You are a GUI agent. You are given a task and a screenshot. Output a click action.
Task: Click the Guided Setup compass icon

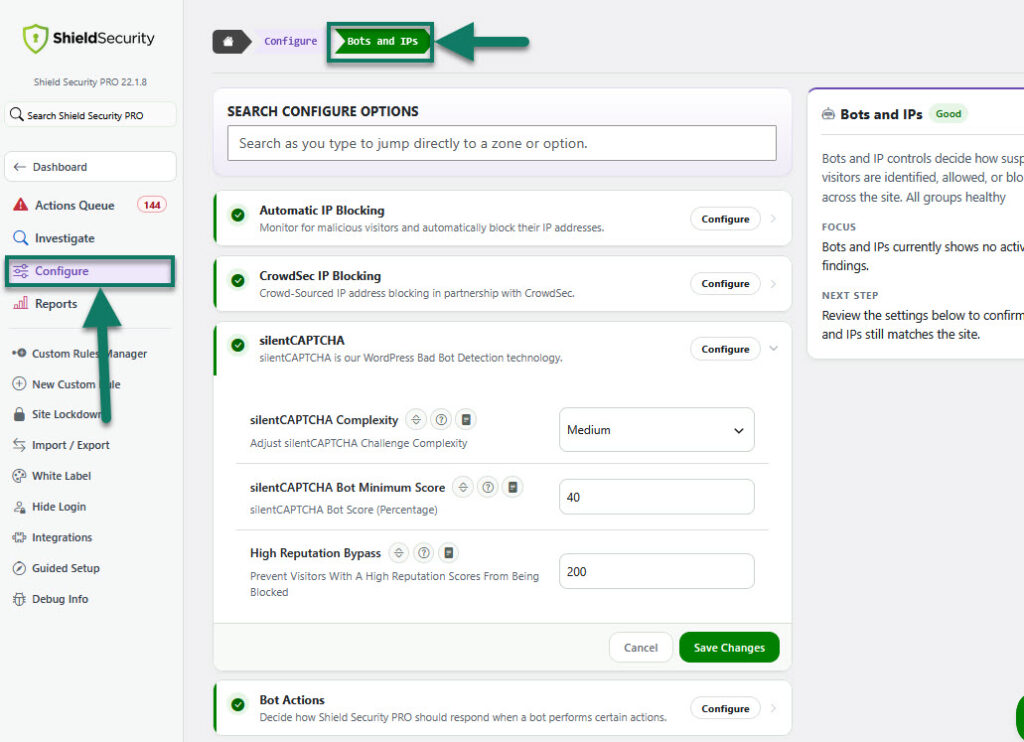click(20, 568)
